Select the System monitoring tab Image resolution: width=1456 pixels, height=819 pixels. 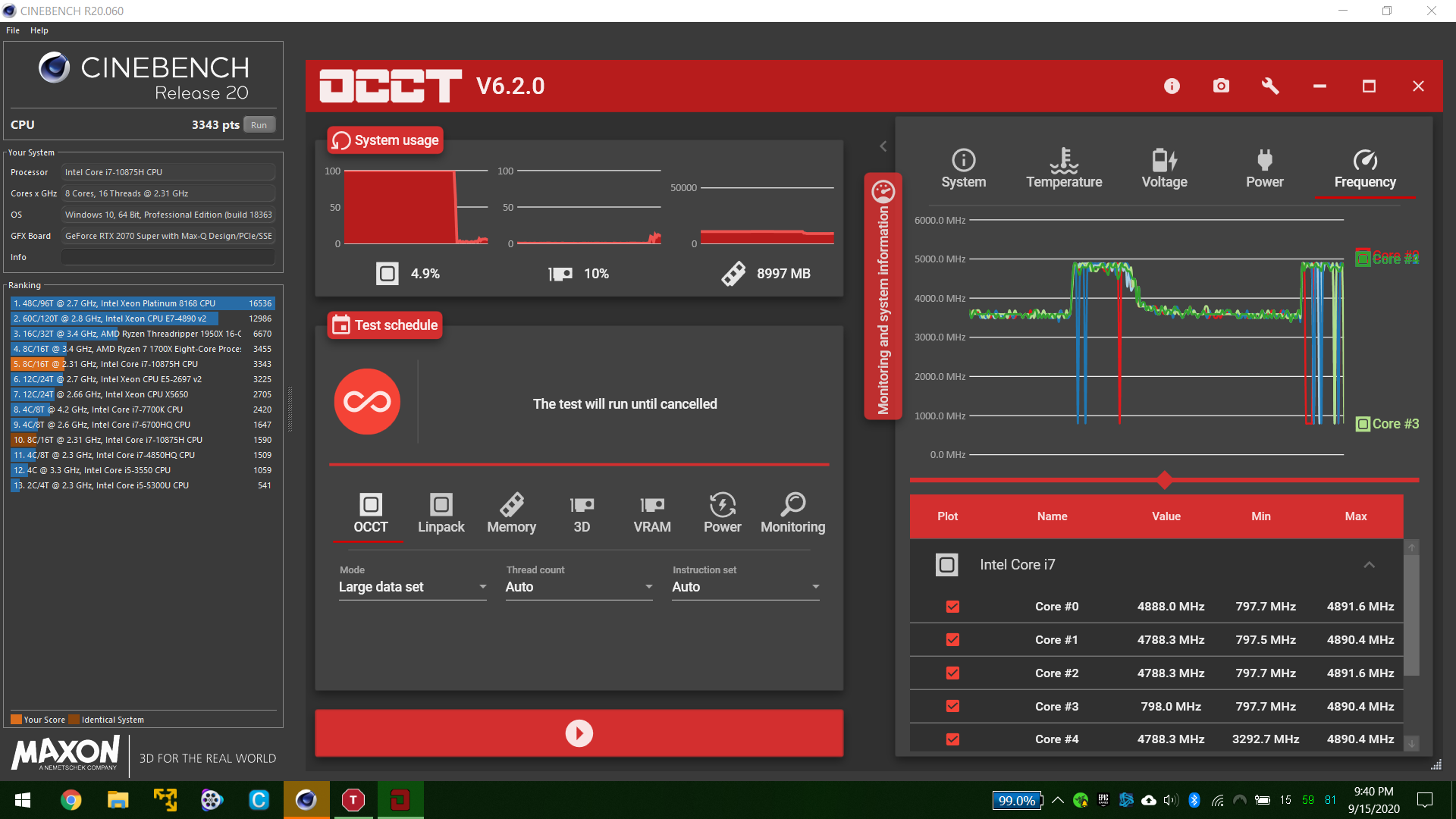coord(964,168)
